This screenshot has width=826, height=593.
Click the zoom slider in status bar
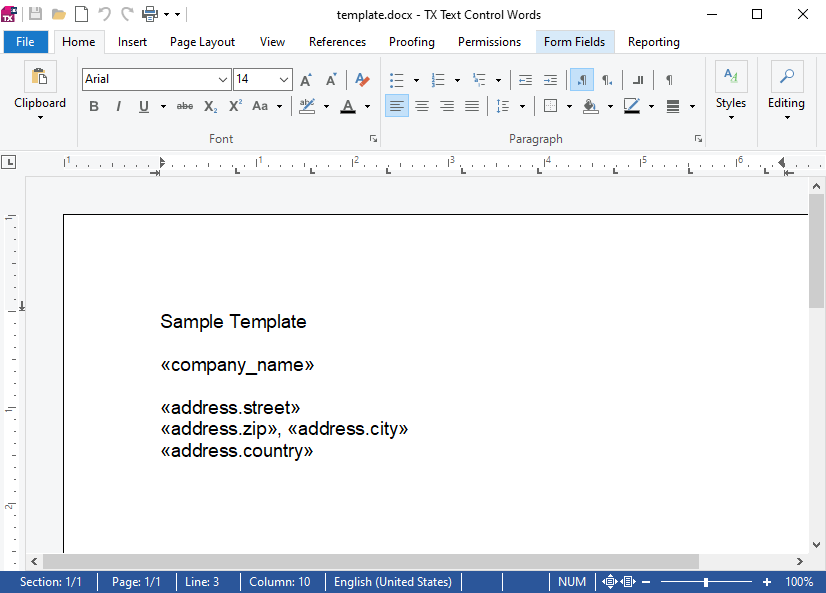click(x=706, y=582)
